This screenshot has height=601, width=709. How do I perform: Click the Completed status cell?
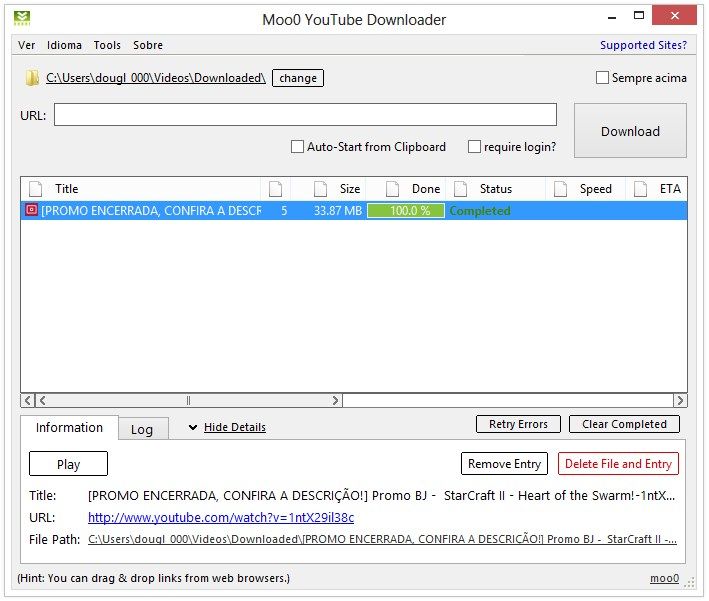[x=480, y=210]
